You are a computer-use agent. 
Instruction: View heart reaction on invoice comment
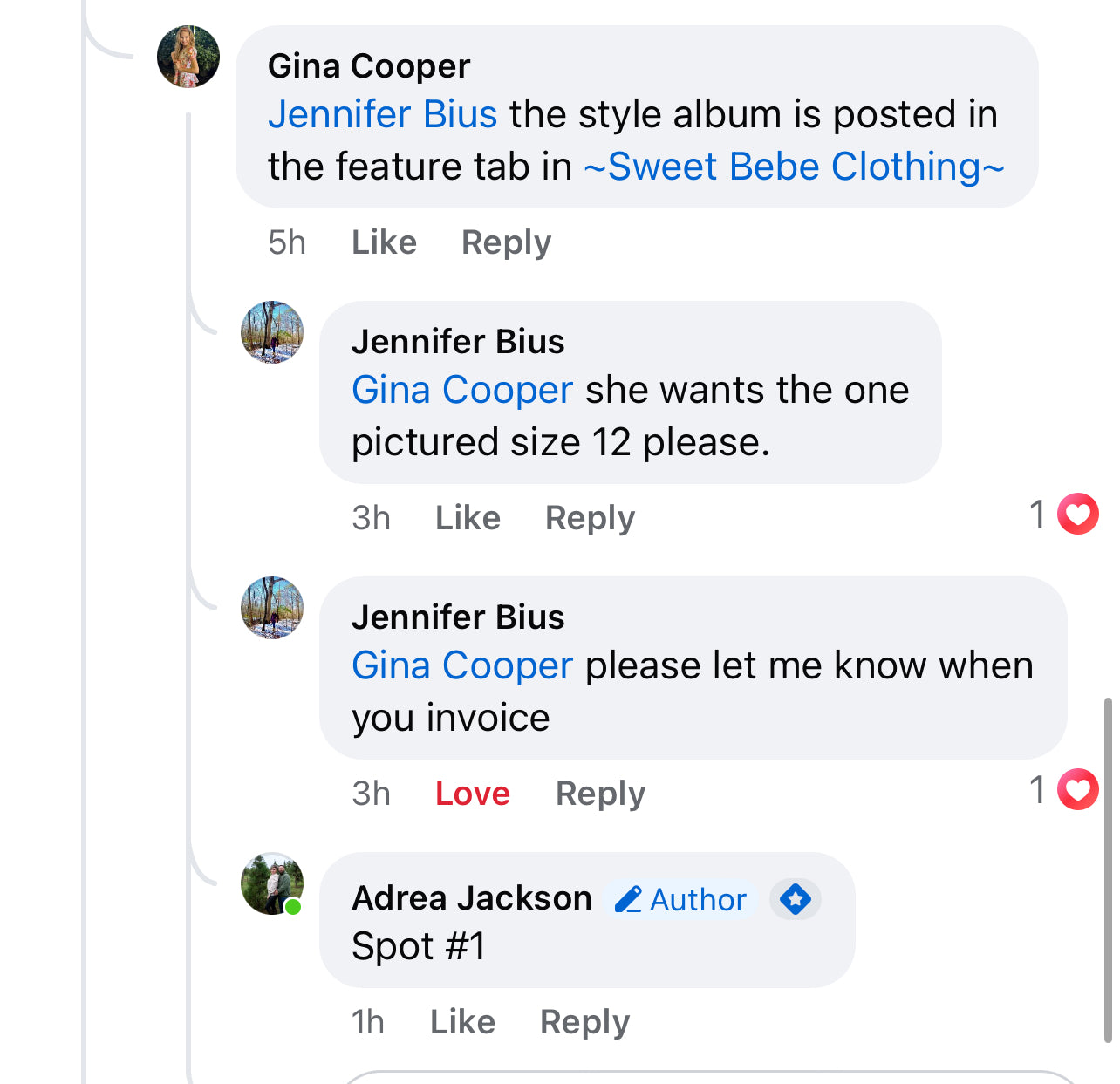1077,789
